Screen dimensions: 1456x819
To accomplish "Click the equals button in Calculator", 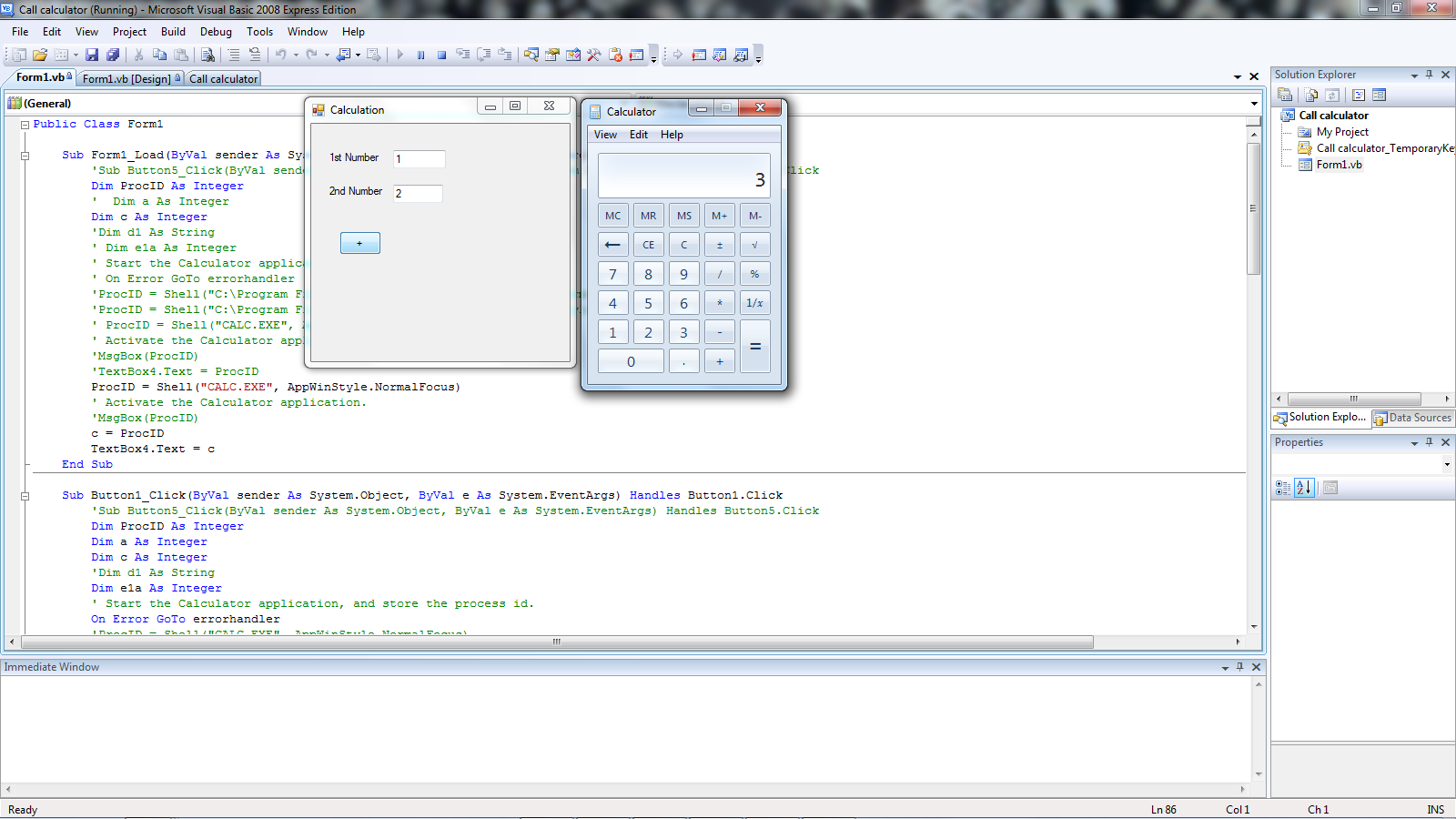I will [x=755, y=347].
